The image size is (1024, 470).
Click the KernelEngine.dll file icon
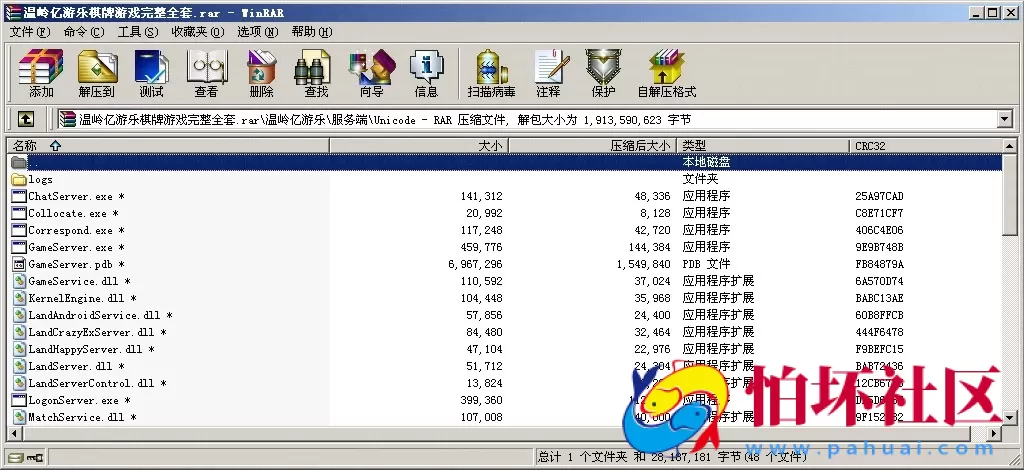tap(19, 298)
